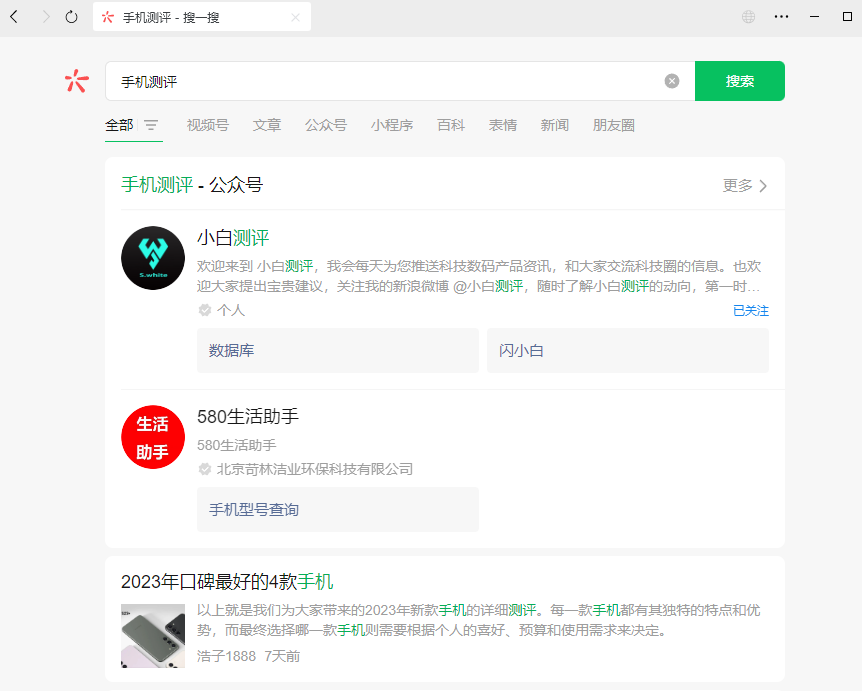Viewport: 862px width, 691px height.
Task: Click the 小白测评 avatar logo
Action: [x=153, y=258]
